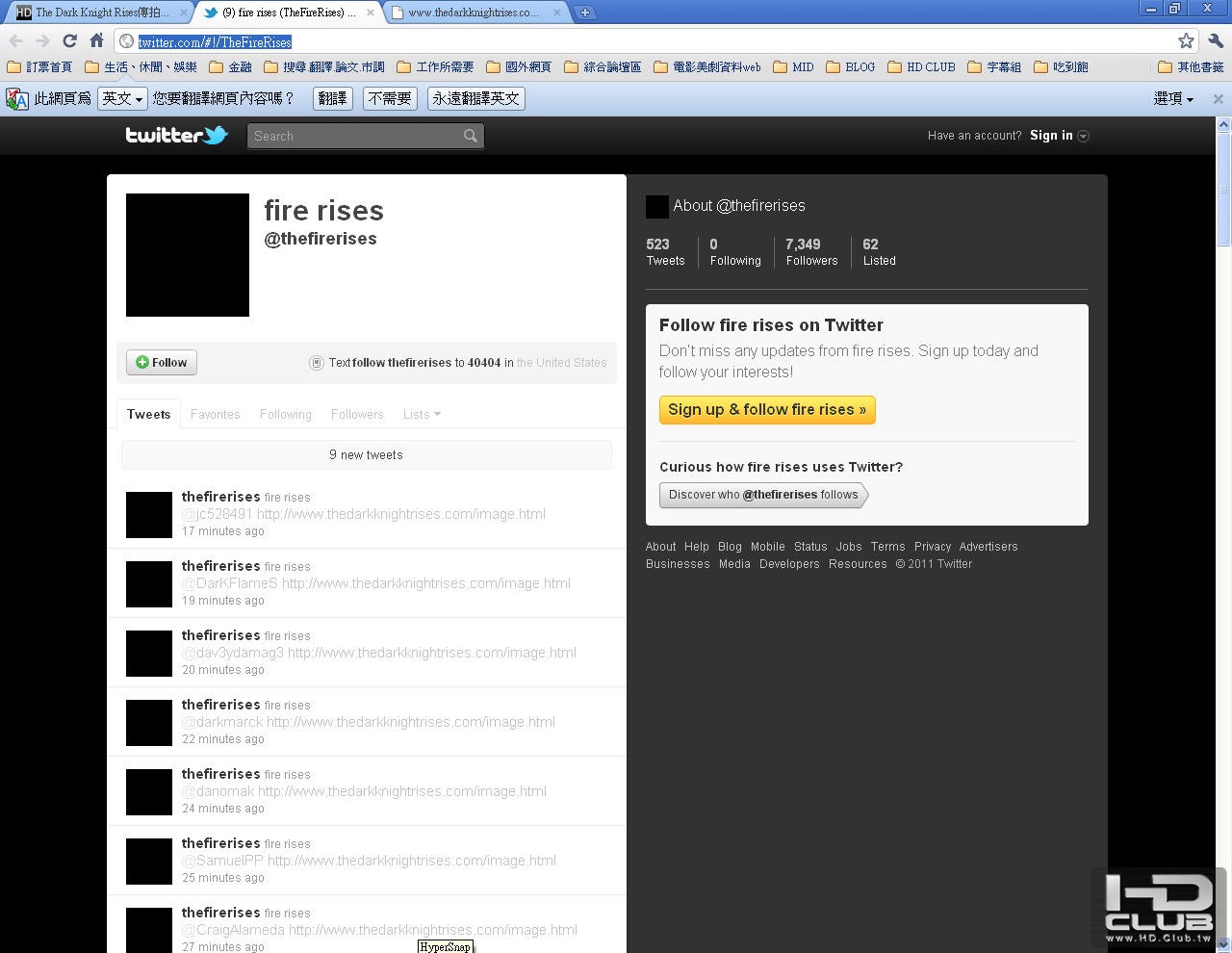The width and height of the screenshot is (1232, 953).
Task: Open the 523 Tweets count
Action: [x=665, y=252]
